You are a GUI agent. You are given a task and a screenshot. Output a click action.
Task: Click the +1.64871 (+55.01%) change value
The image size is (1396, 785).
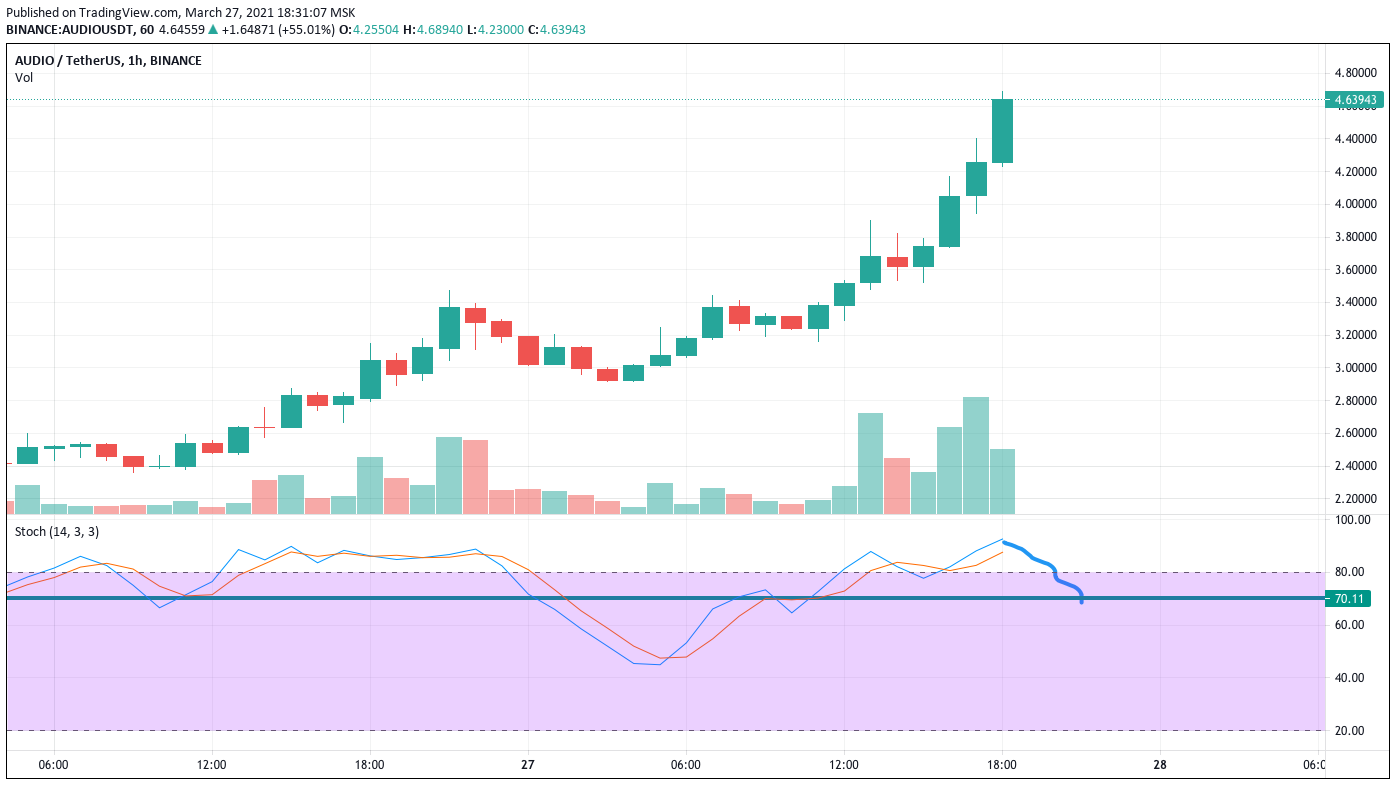[278, 30]
